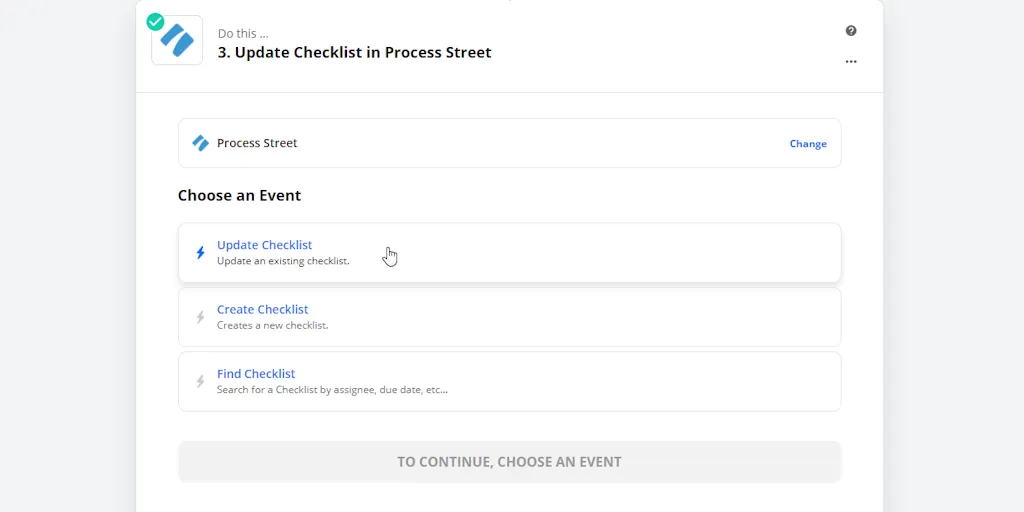Open the help question mark icon
Viewport: 1024px width, 512px height.
click(x=850, y=31)
